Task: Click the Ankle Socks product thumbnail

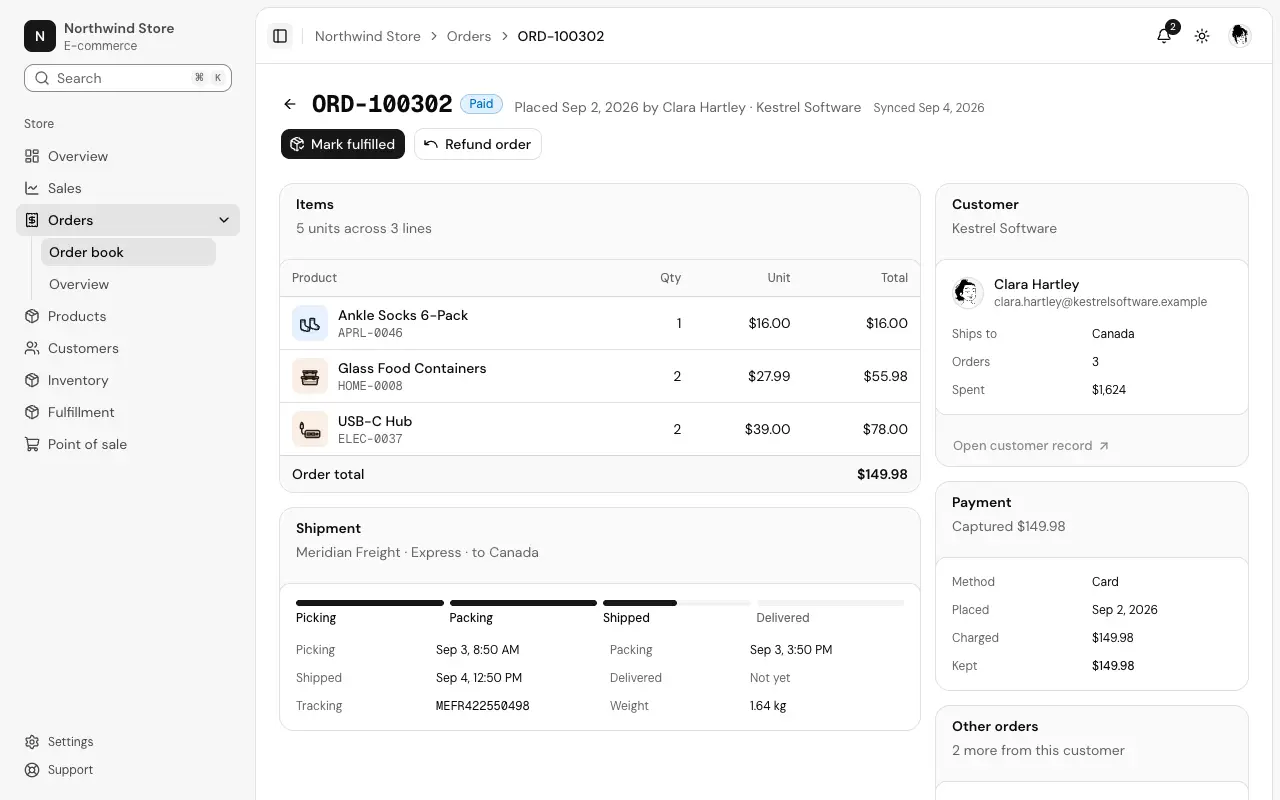Action: 310,323
